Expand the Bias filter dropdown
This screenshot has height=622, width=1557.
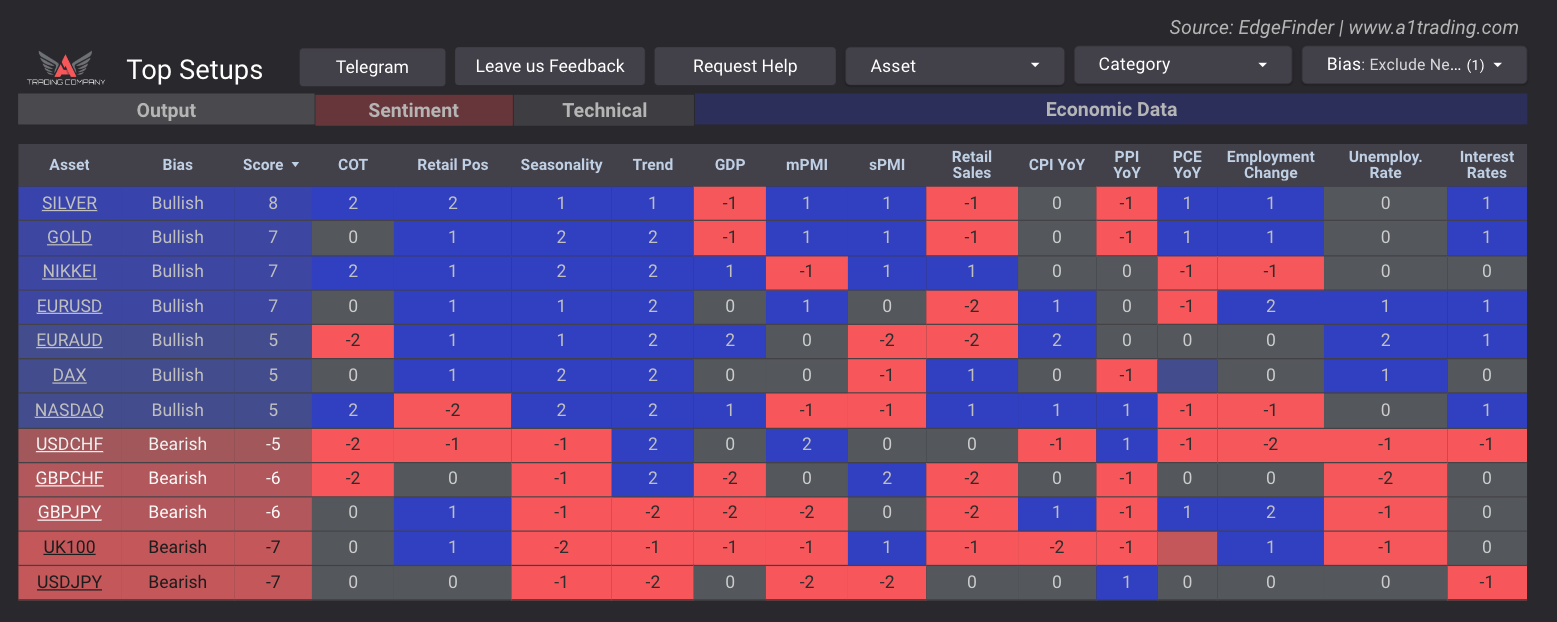coord(1413,65)
